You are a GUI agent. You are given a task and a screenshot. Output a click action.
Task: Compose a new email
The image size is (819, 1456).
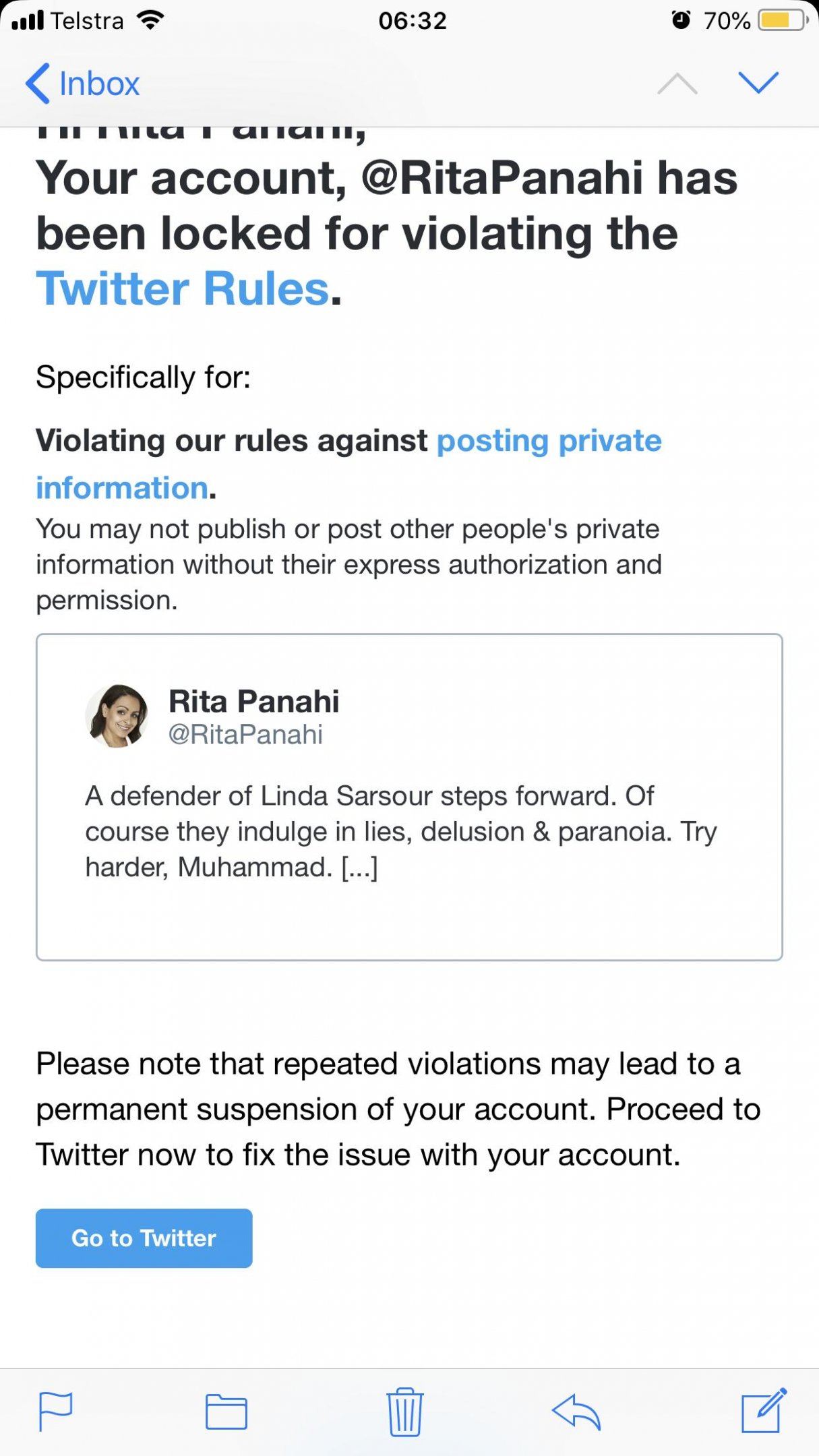(x=764, y=1410)
